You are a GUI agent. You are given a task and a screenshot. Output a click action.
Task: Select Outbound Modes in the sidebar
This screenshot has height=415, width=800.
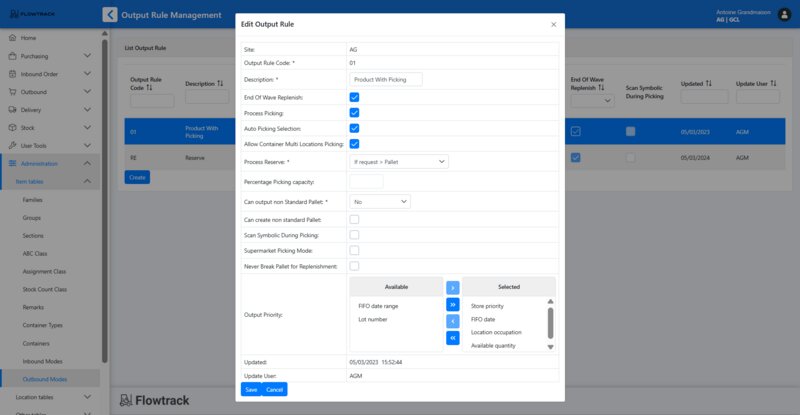point(45,379)
